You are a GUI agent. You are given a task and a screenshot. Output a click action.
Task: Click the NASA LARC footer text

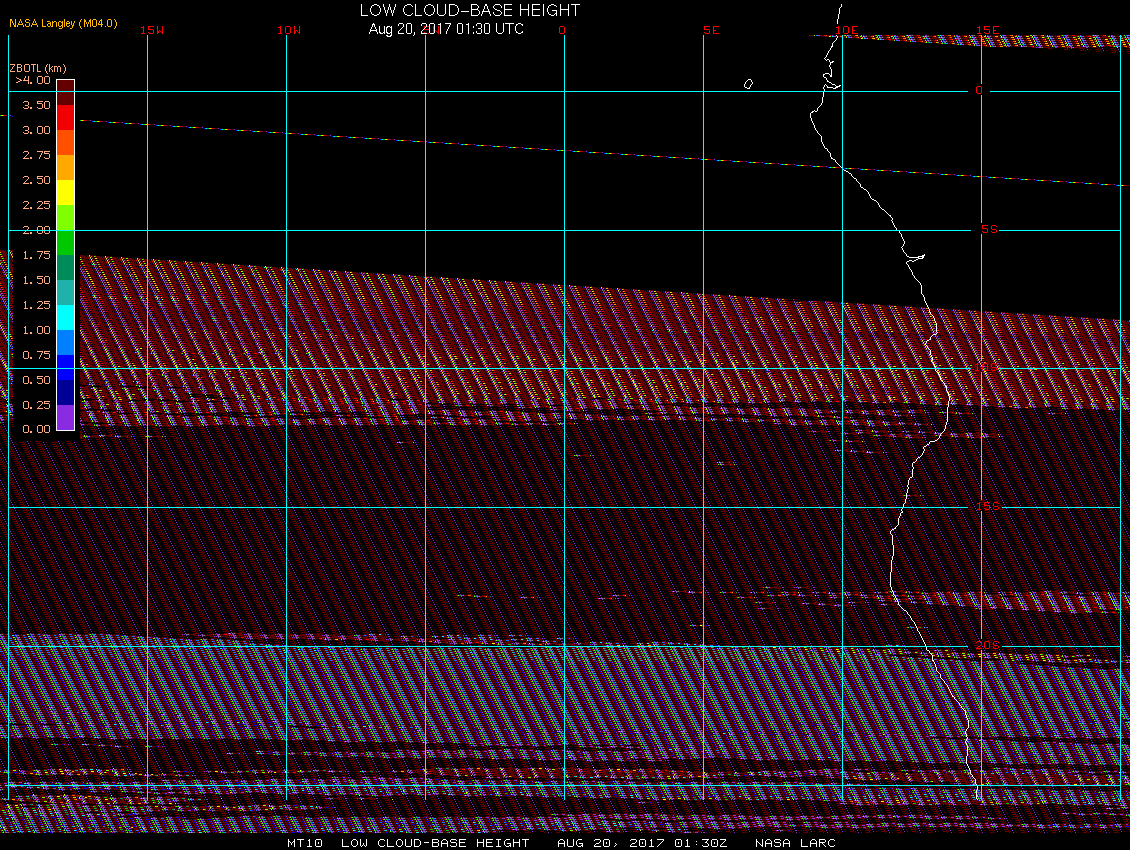795,842
